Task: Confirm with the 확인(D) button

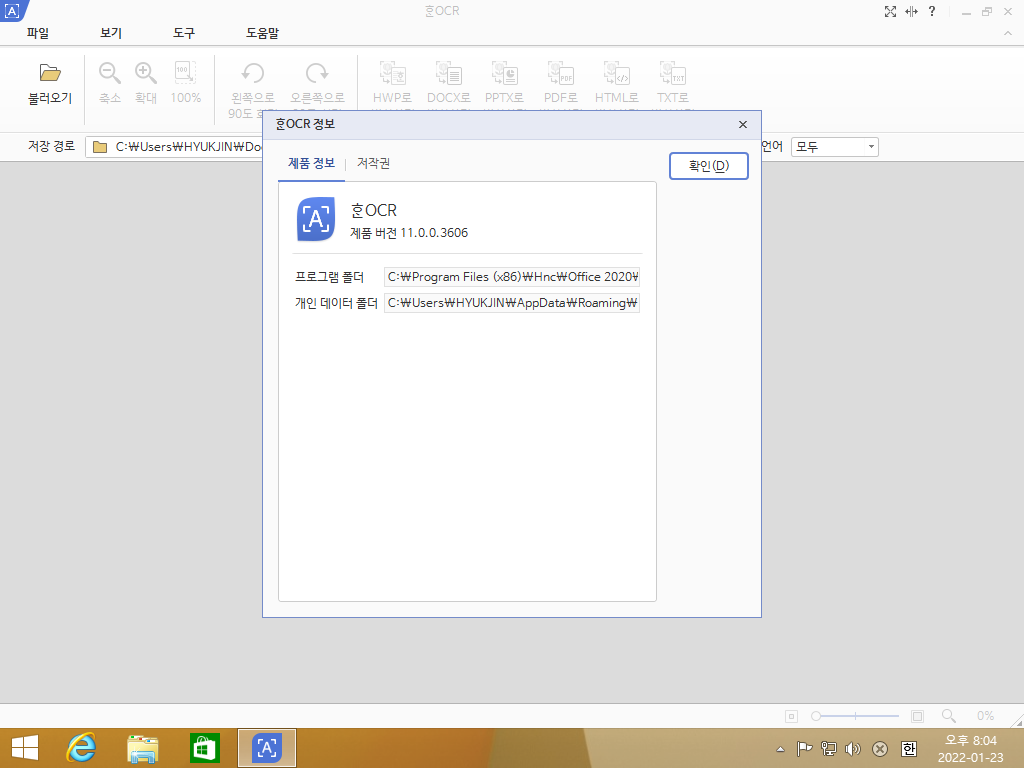Action: coord(709,166)
